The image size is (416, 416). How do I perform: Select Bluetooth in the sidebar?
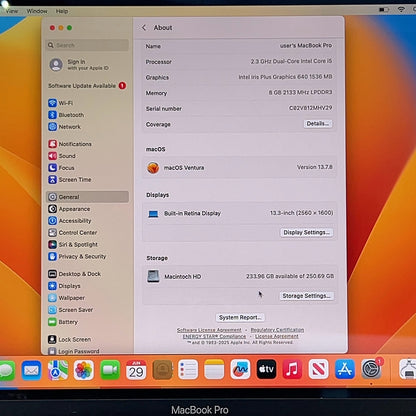(66, 115)
